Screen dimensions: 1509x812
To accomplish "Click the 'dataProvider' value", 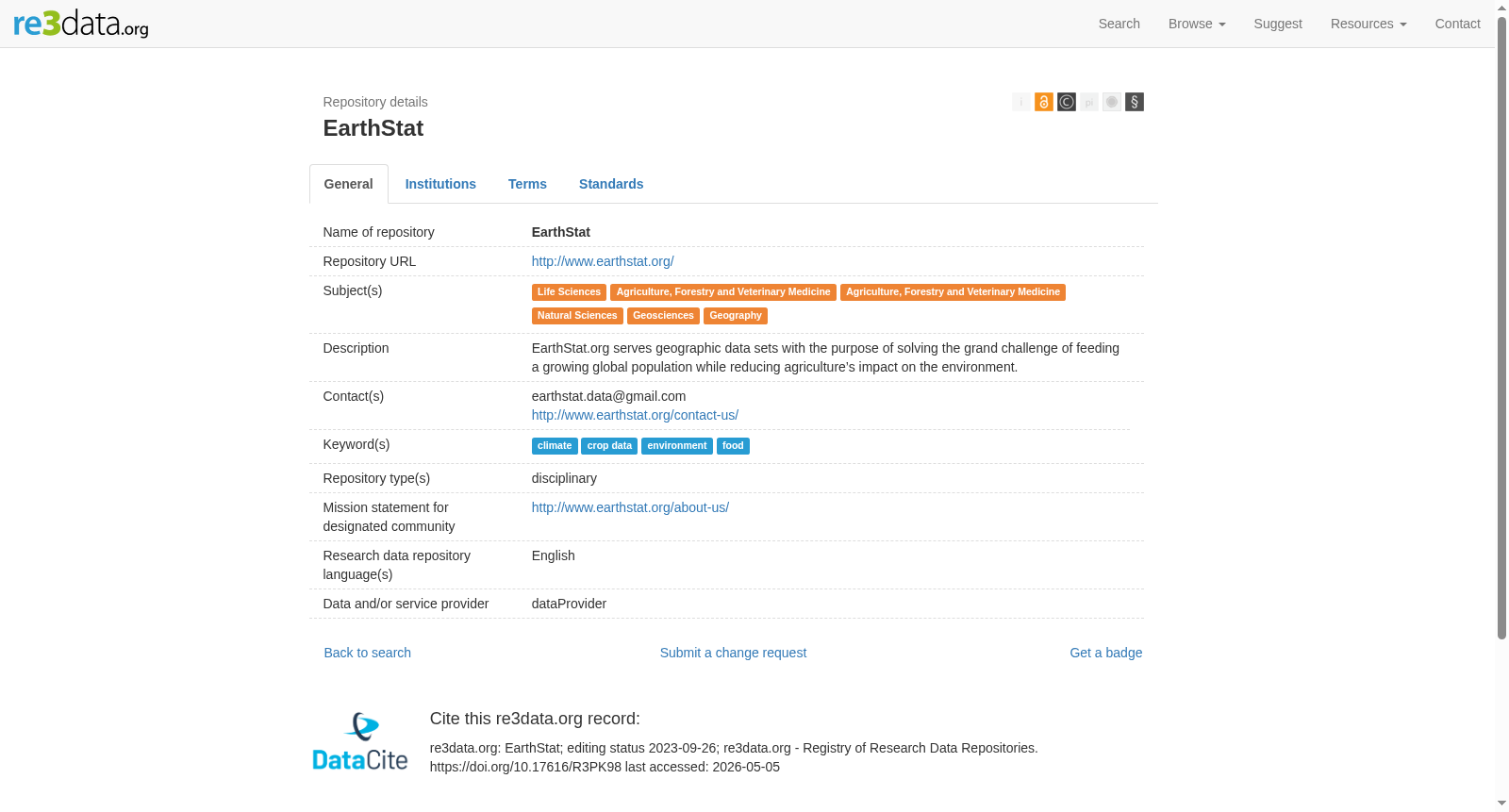I will pyautogui.click(x=569, y=604).
